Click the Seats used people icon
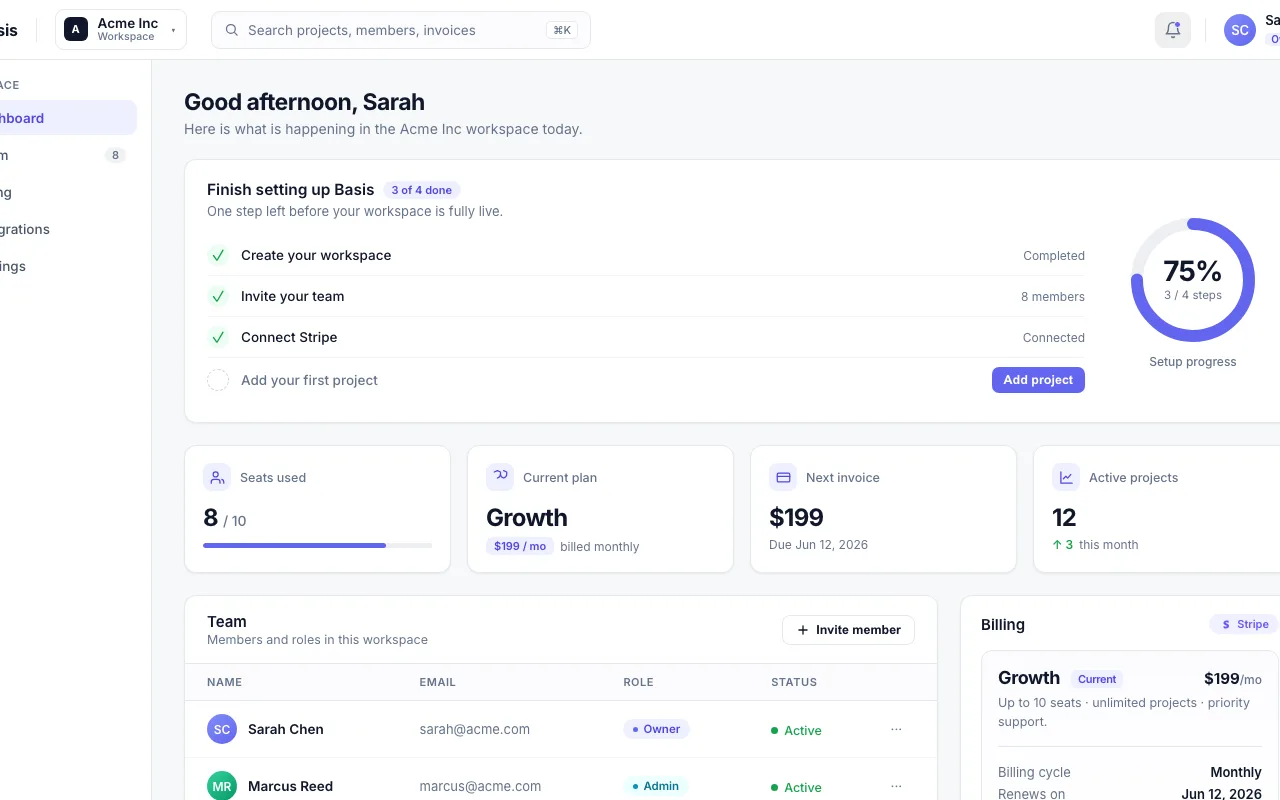1280x800 pixels. (217, 477)
